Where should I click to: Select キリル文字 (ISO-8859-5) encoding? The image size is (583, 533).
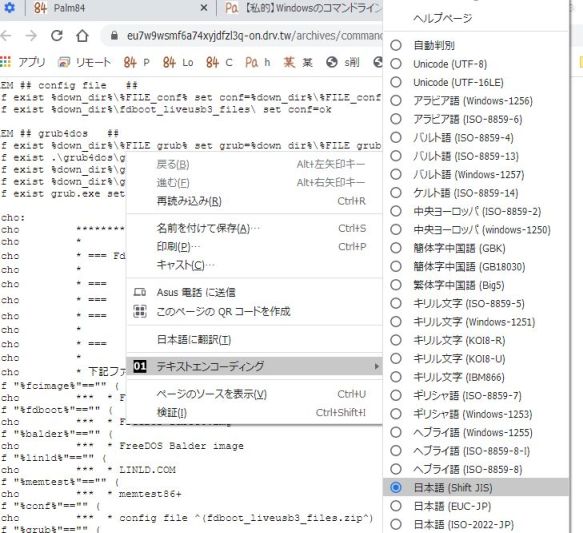(x=476, y=303)
